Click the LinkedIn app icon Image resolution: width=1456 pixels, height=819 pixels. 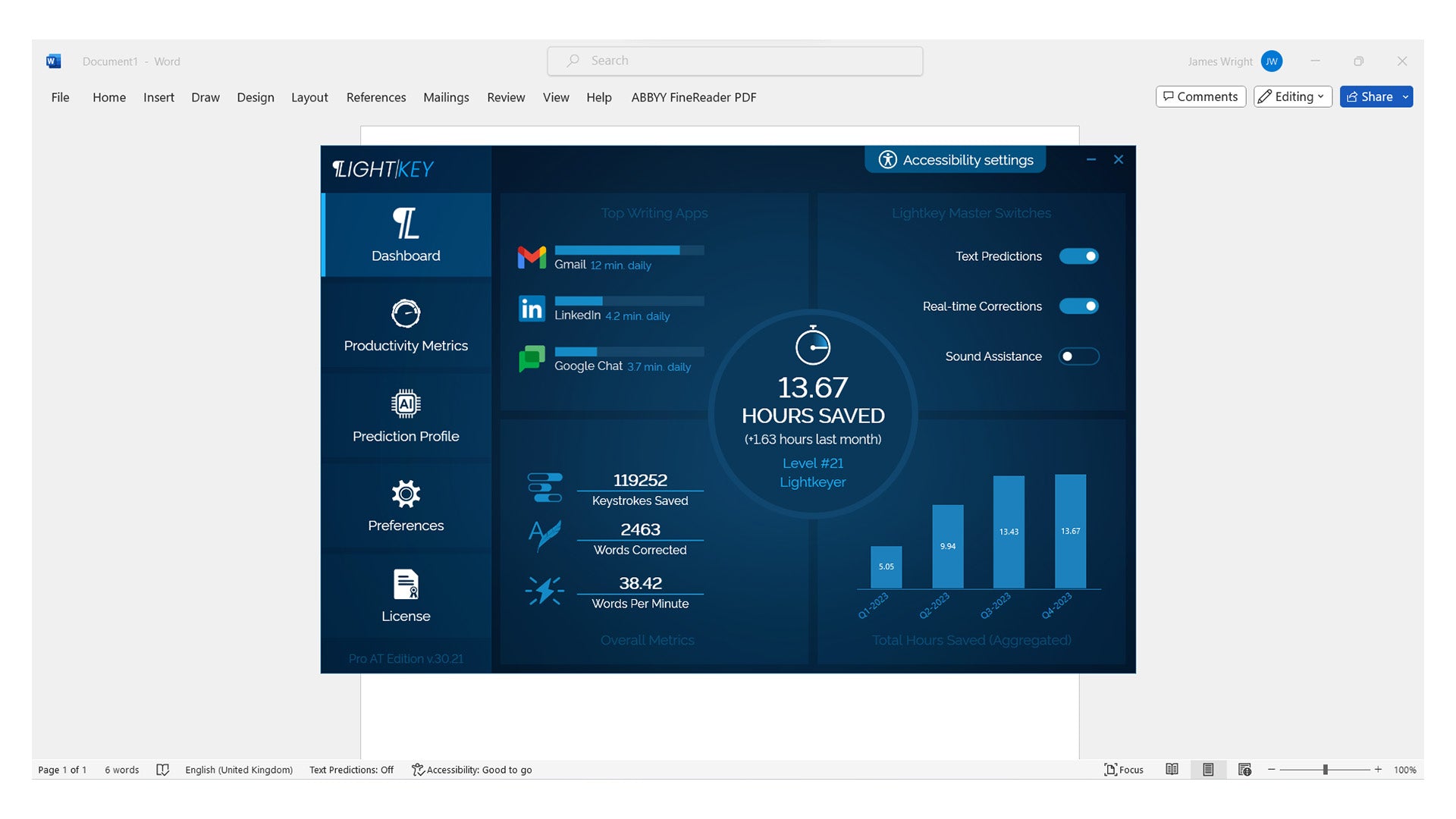click(x=532, y=309)
